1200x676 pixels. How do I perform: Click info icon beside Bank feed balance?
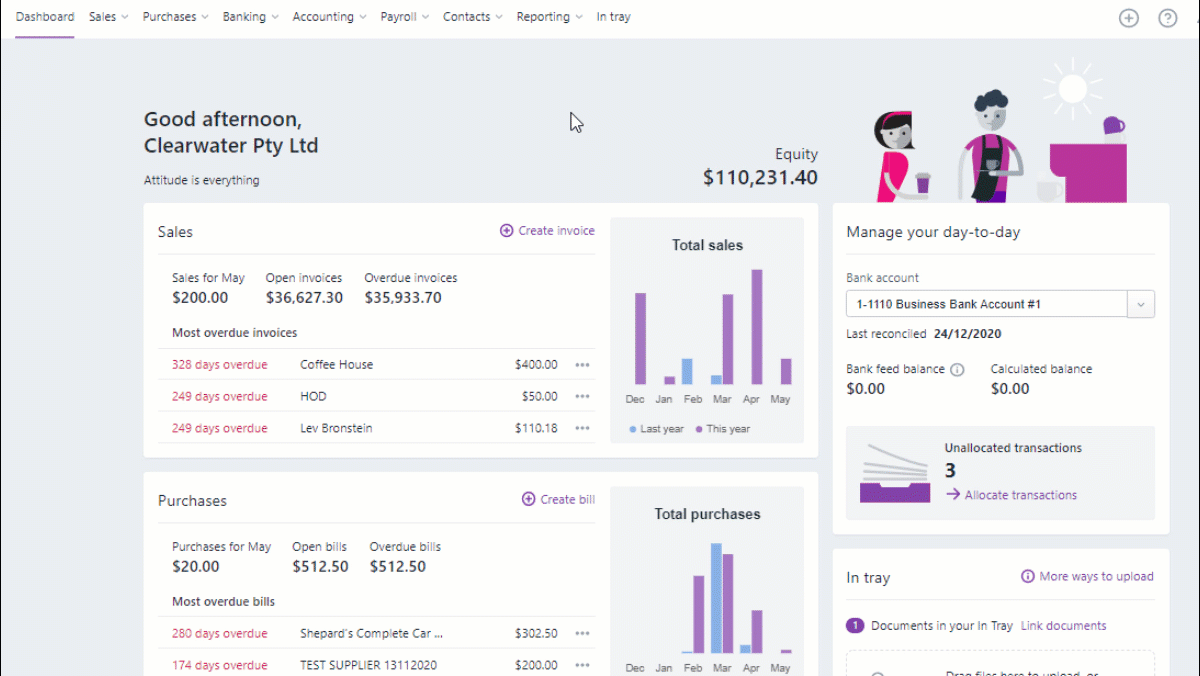coord(957,370)
